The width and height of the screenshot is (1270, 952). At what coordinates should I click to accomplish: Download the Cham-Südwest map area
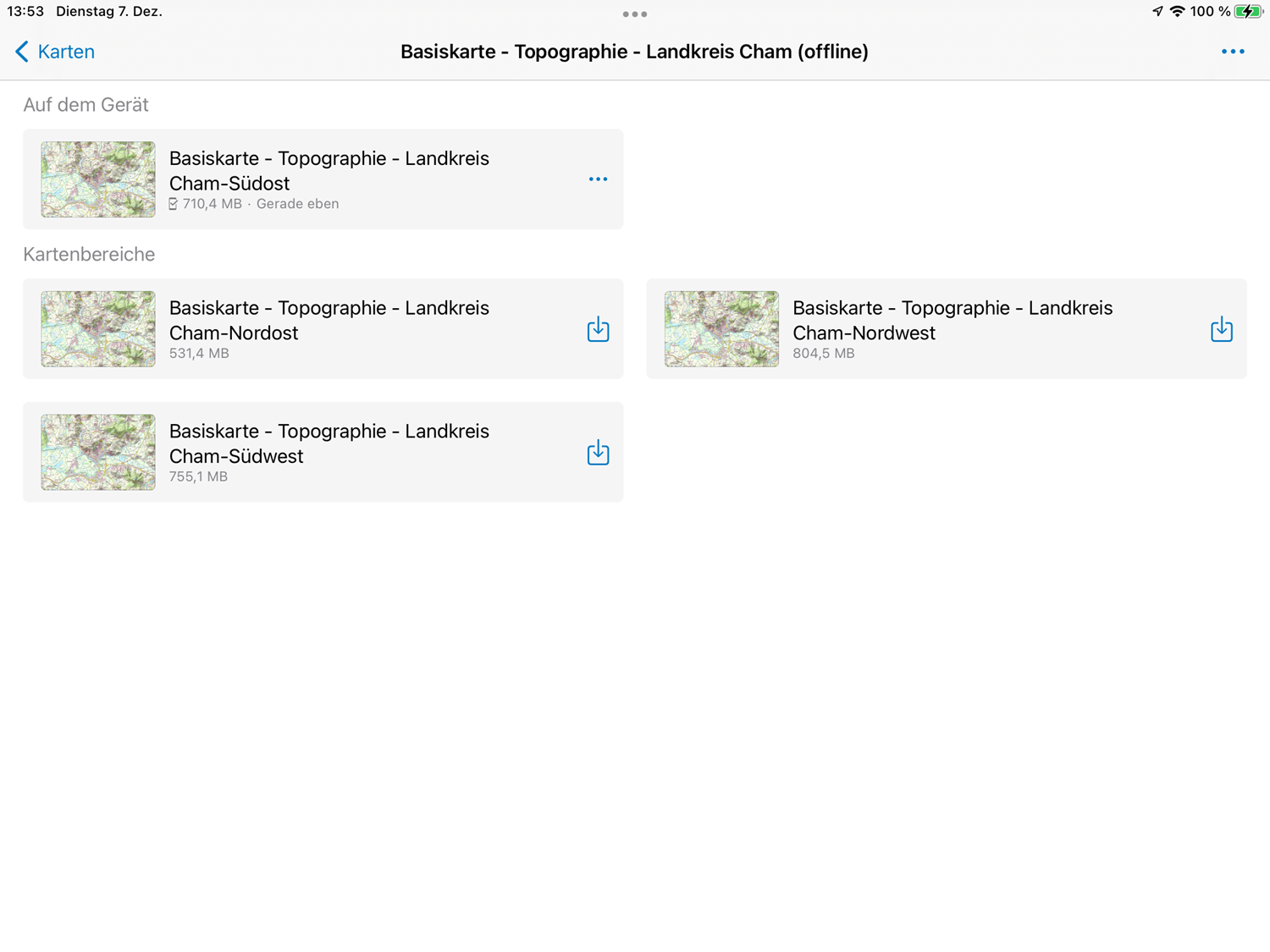(x=598, y=453)
